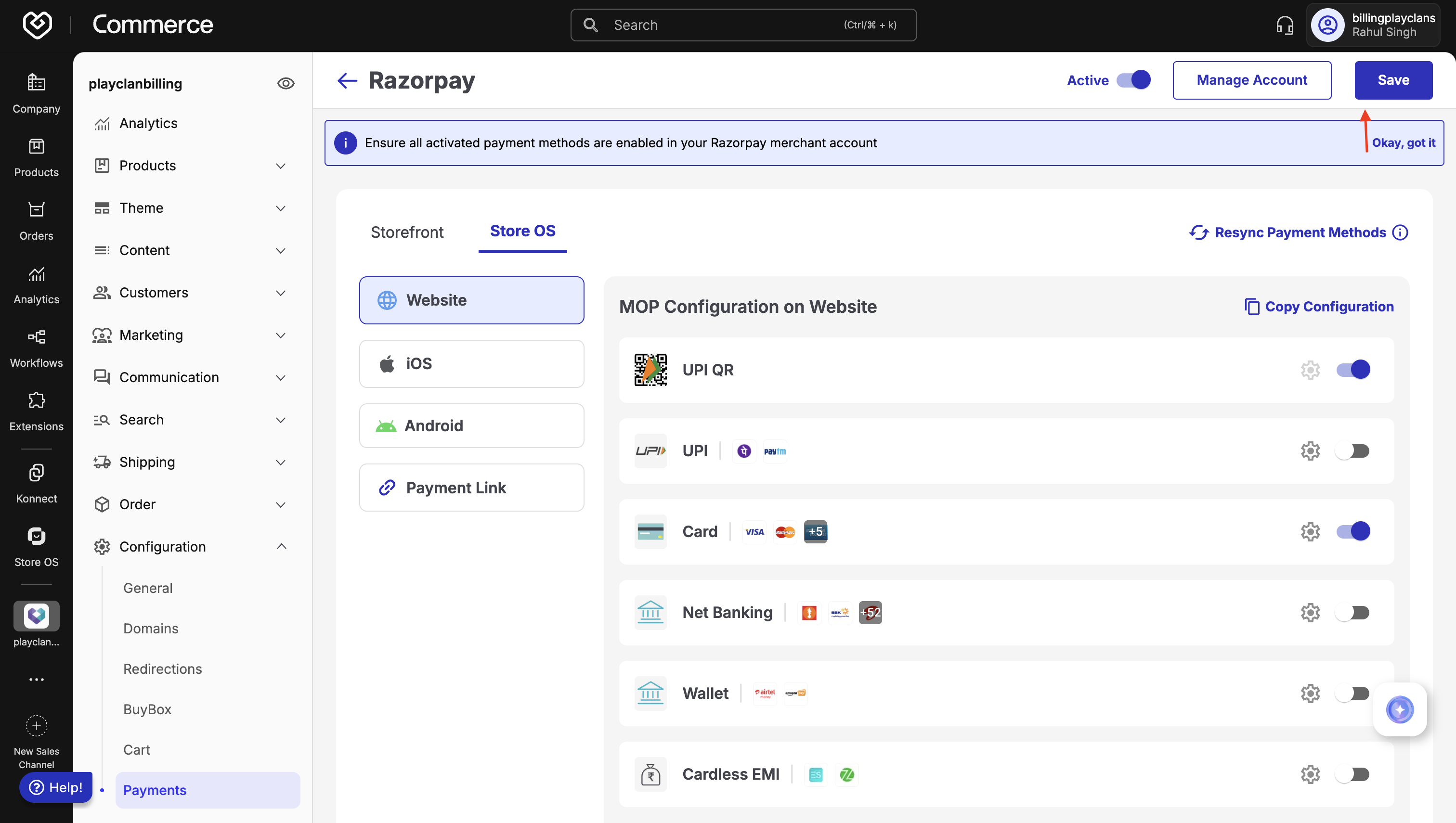Click the Save button
Image resolution: width=1456 pixels, height=823 pixels.
pyautogui.click(x=1392, y=80)
